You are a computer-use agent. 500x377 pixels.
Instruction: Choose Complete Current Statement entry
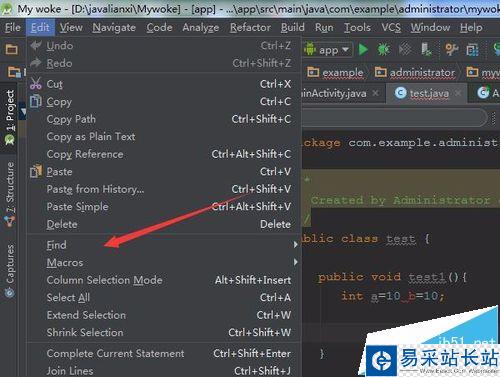(x=164, y=353)
